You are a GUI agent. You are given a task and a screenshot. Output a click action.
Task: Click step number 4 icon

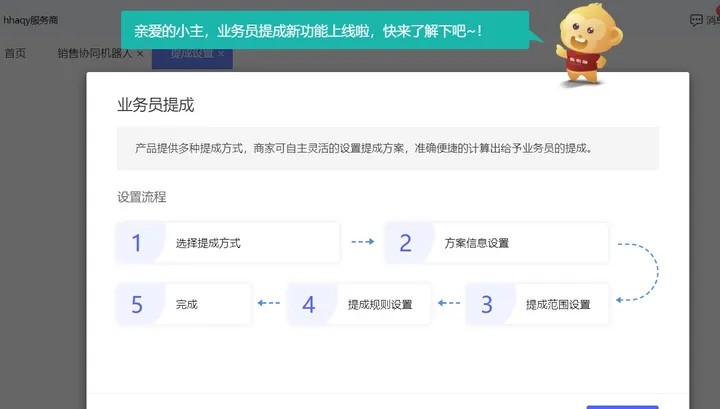coord(308,304)
